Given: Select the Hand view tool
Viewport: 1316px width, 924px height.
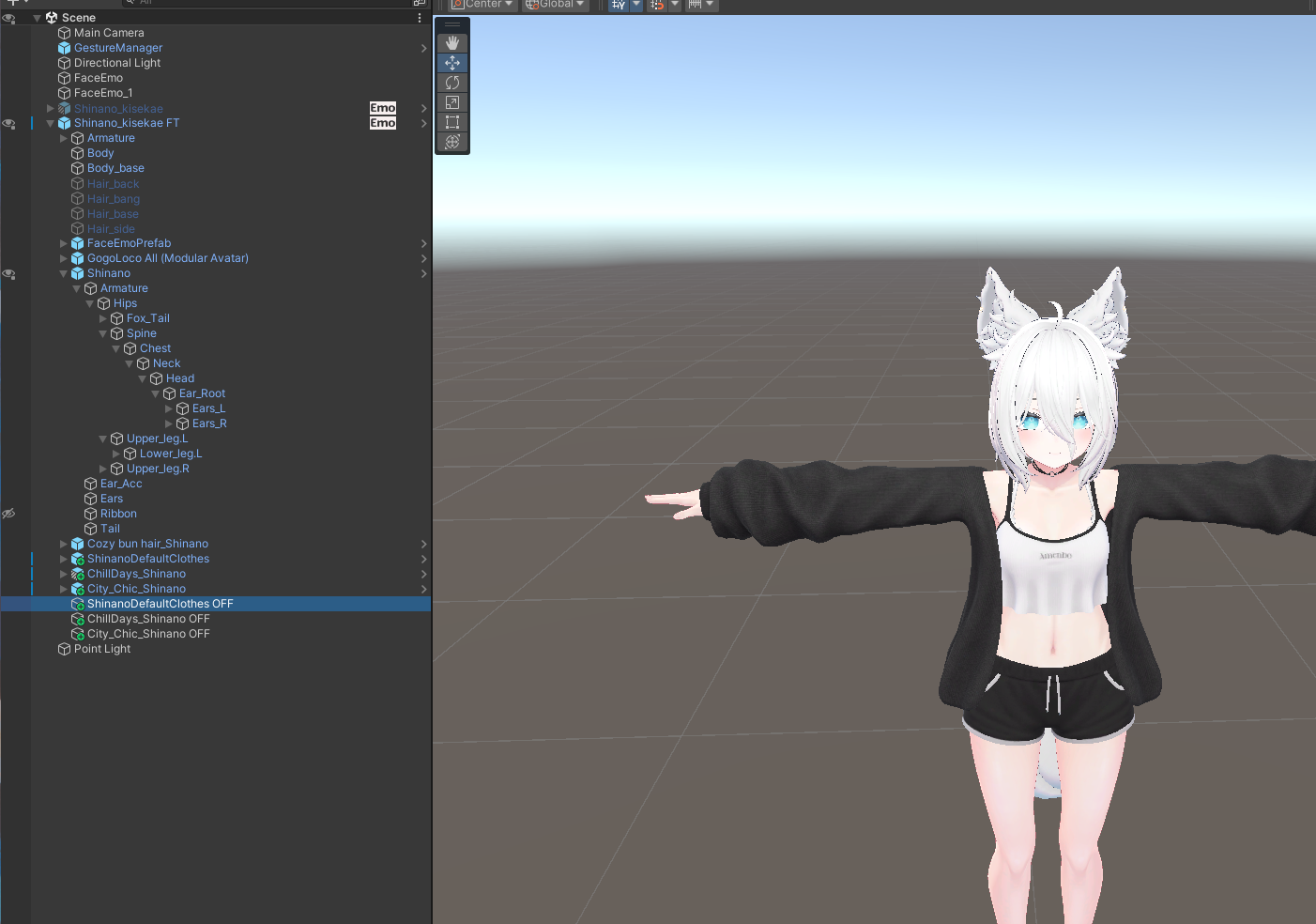Looking at the screenshot, I should click(x=452, y=43).
